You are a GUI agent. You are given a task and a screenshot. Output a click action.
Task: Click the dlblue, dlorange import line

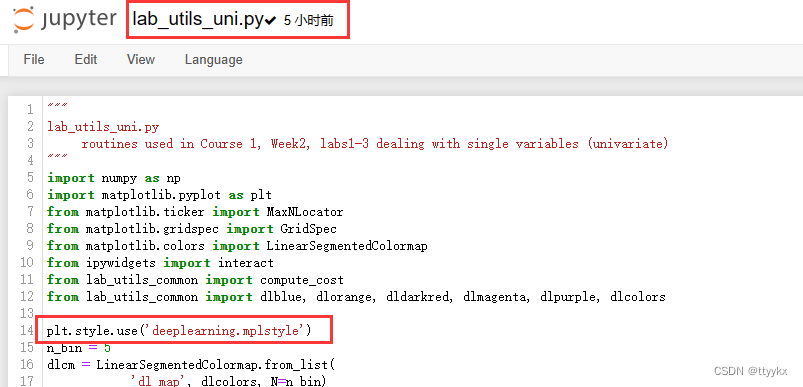pos(356,297)
